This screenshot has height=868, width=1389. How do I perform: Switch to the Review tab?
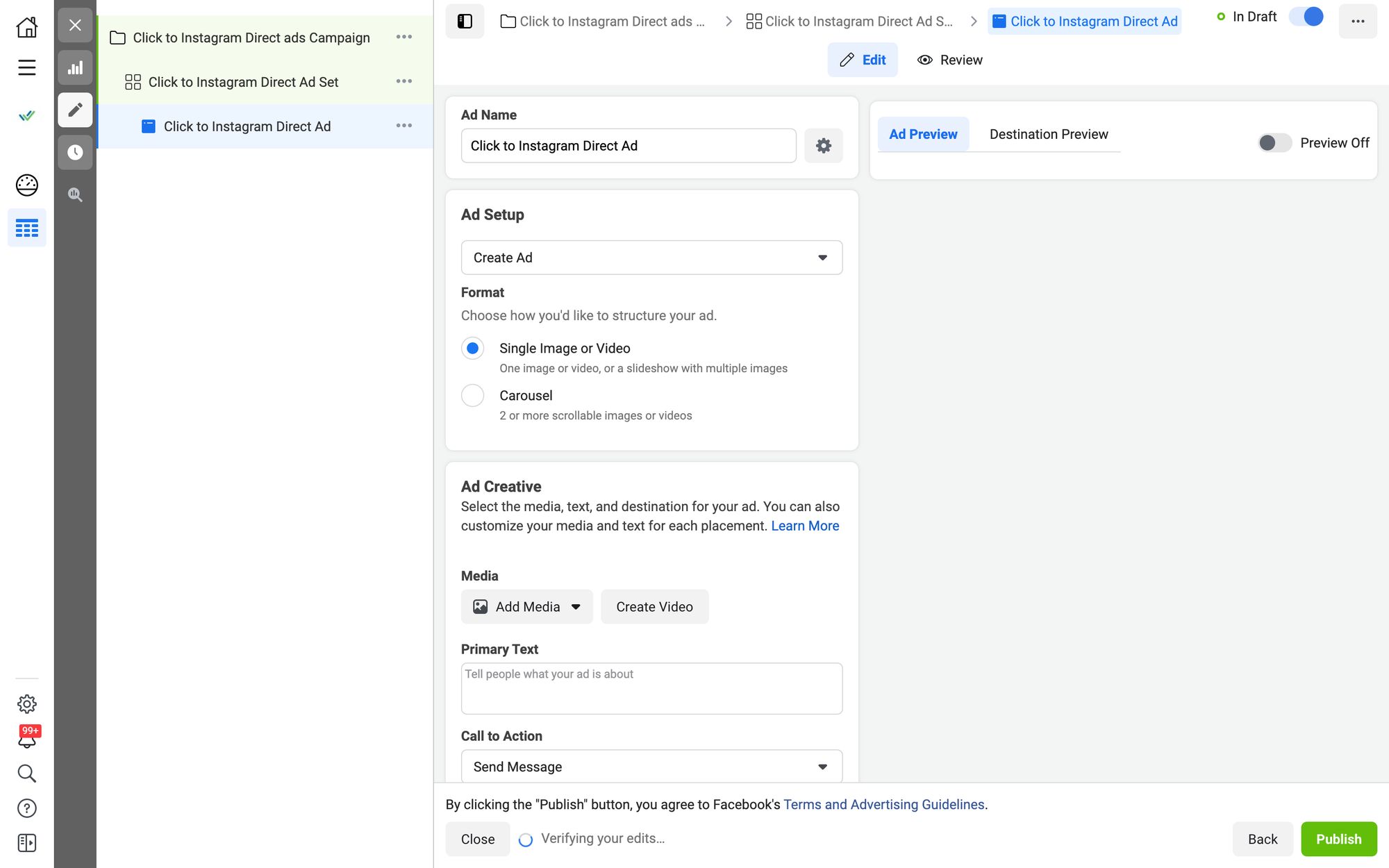point(961,59)
